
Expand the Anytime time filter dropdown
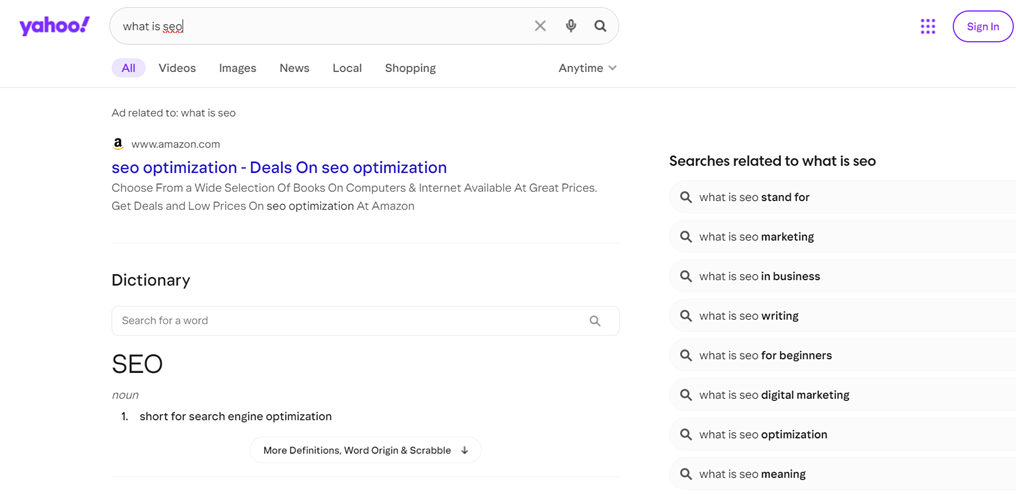click(x=587, y=68)
